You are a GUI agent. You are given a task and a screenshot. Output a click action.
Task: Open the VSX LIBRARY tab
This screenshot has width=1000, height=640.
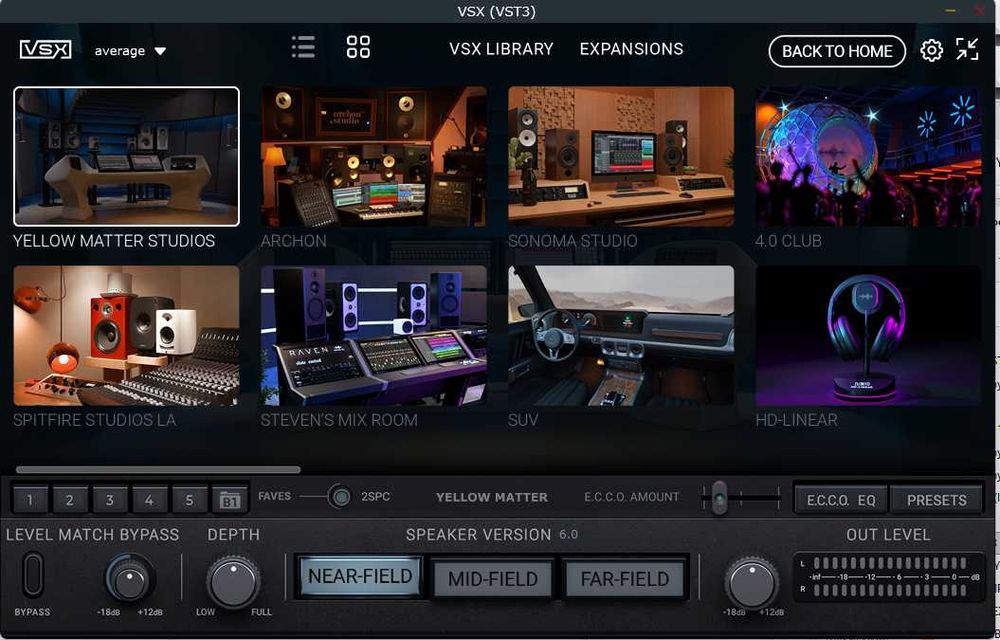(501, 49)
